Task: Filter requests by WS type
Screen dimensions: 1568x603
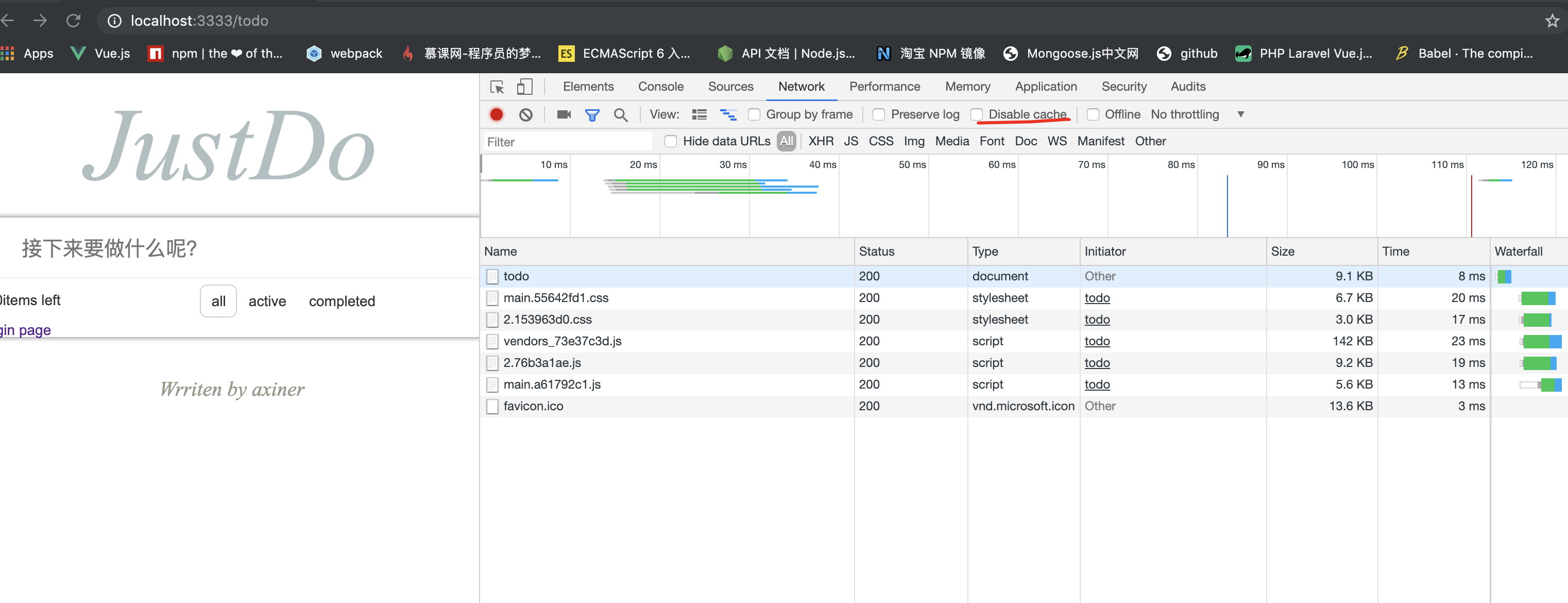Action: (x=1056, y=141)
